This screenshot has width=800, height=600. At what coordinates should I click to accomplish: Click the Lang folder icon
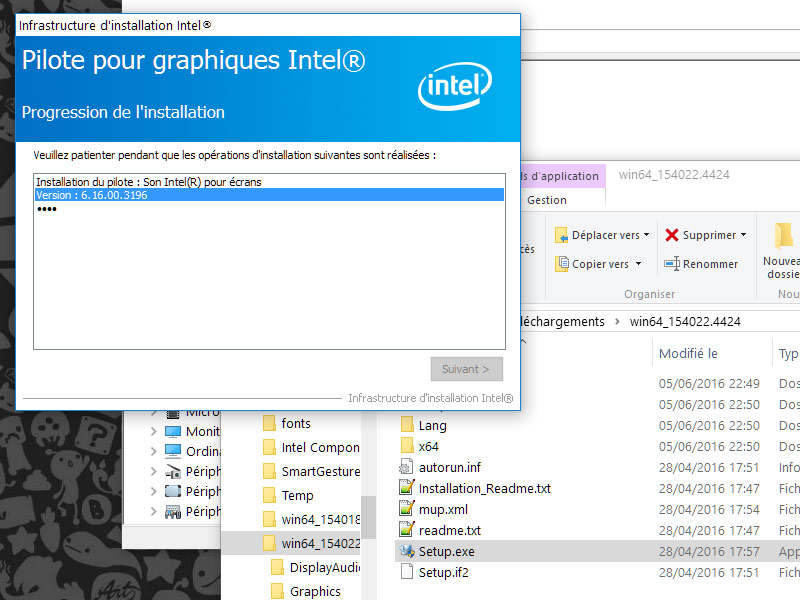(x=407, y=425)
